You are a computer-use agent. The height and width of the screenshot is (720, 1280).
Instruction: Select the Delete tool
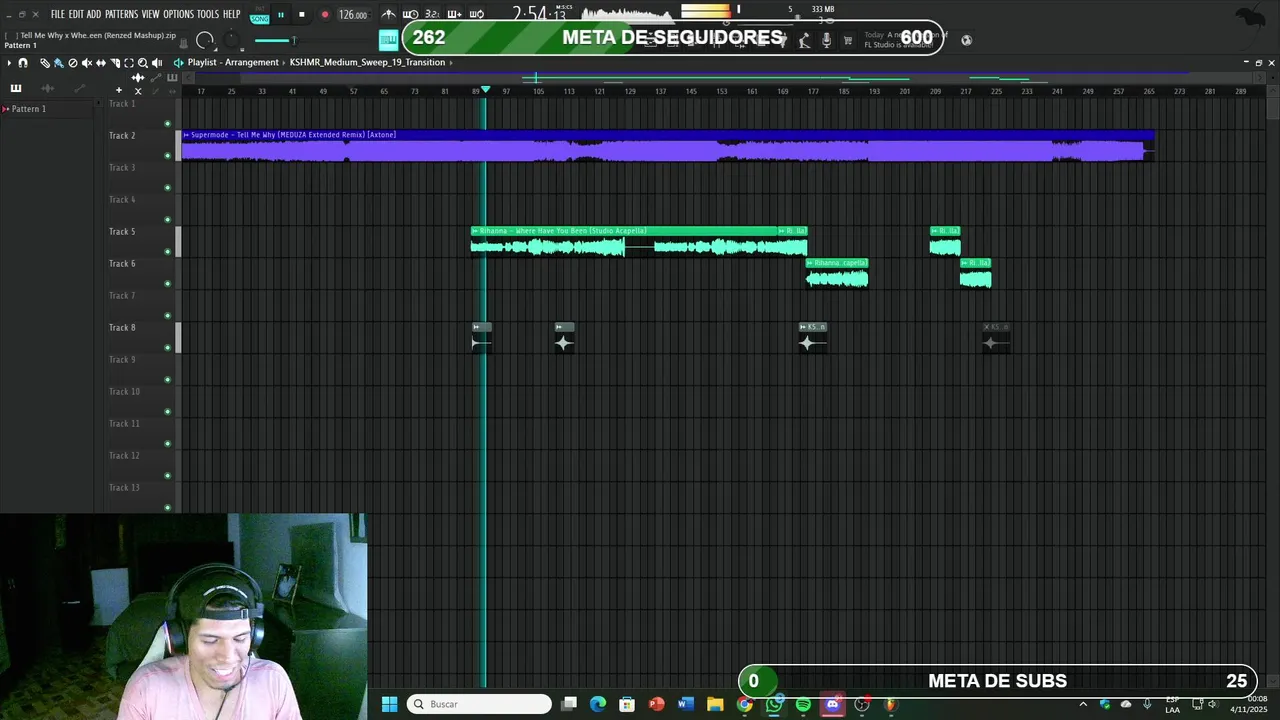(72, 63)
